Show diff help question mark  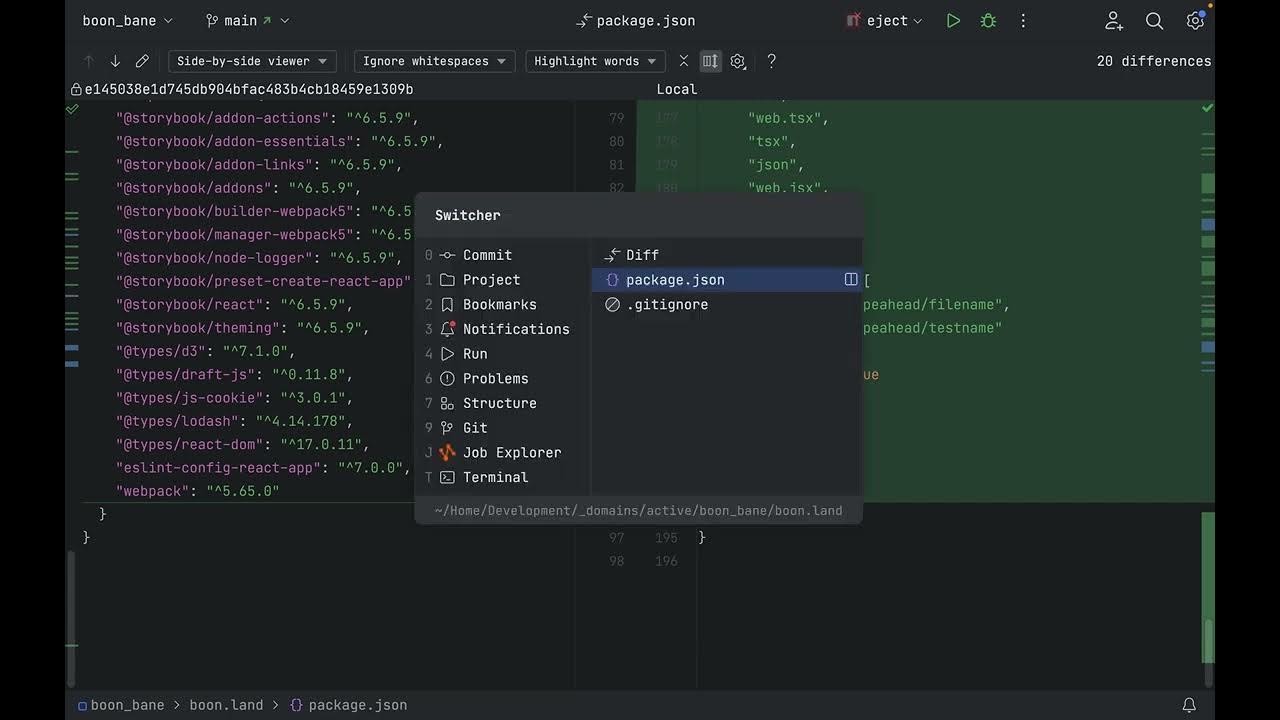771,61
